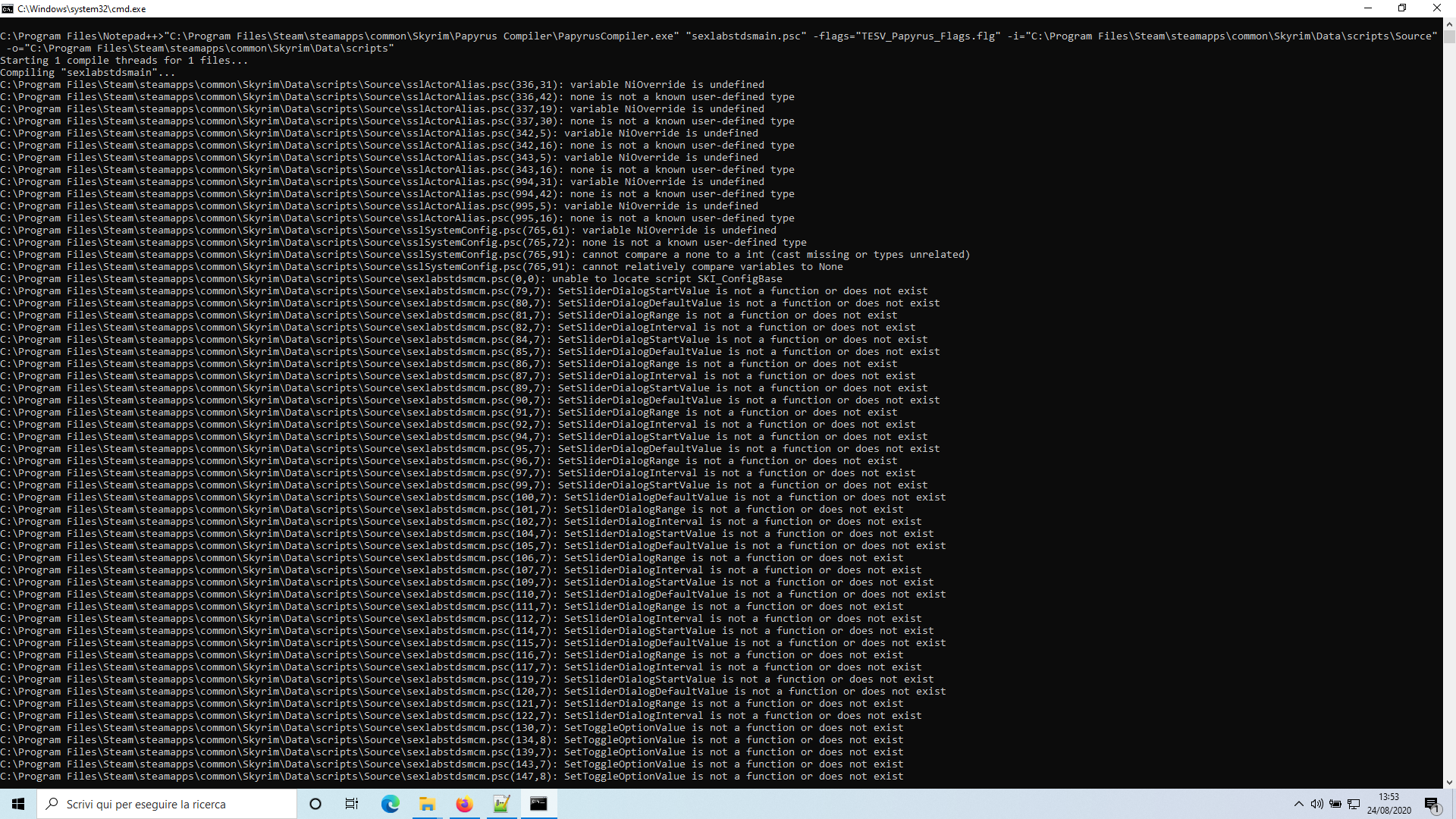Click the Cortana circle icon

pos(315,804)
